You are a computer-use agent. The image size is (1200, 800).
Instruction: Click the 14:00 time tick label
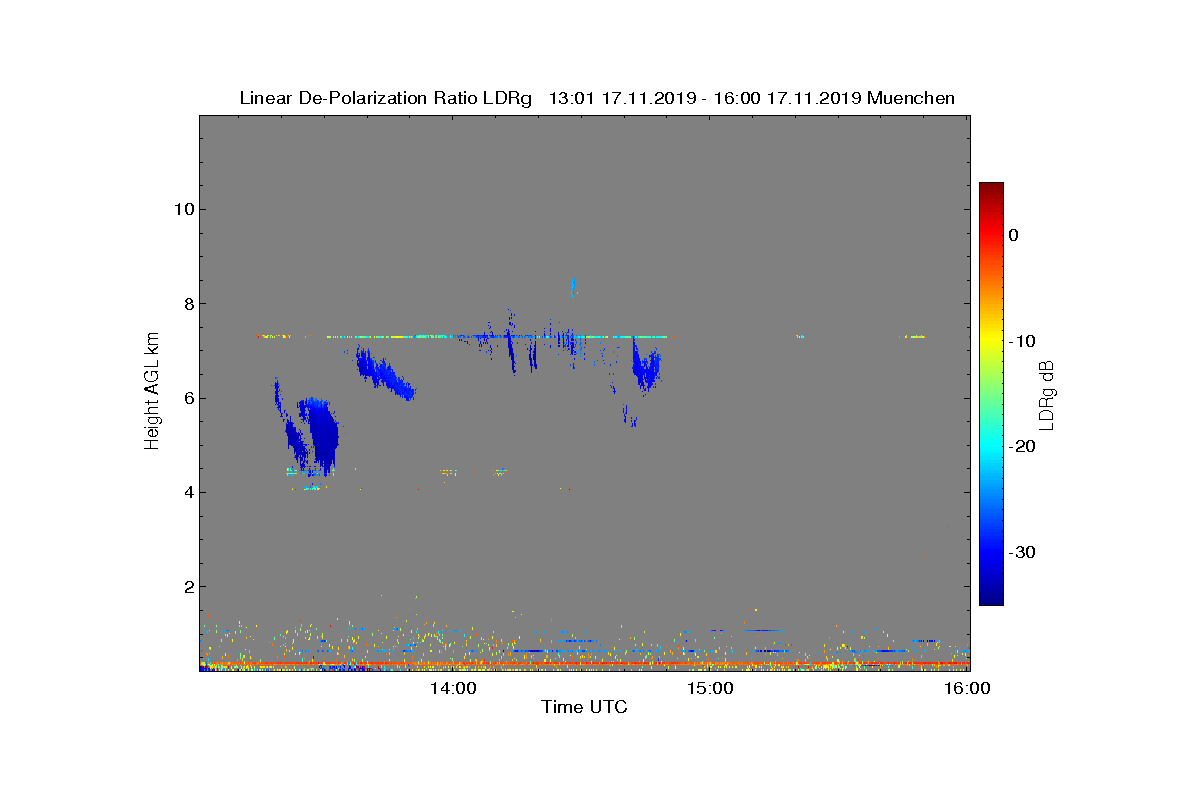[453, 688]
